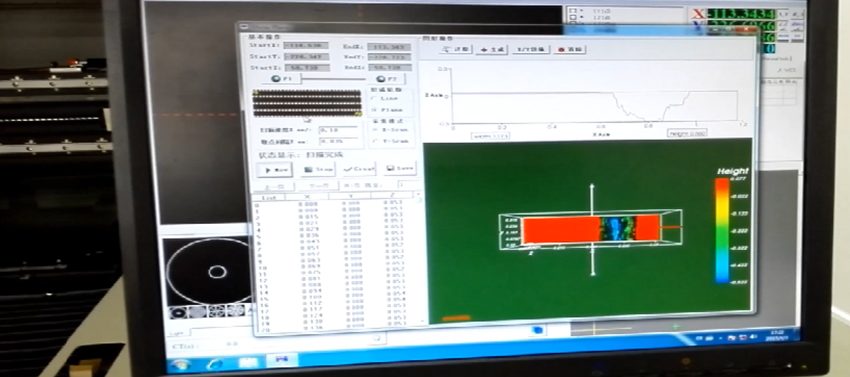
Task: Click the P2 point button
Action: pyautogui.click(x=387, y=79)
